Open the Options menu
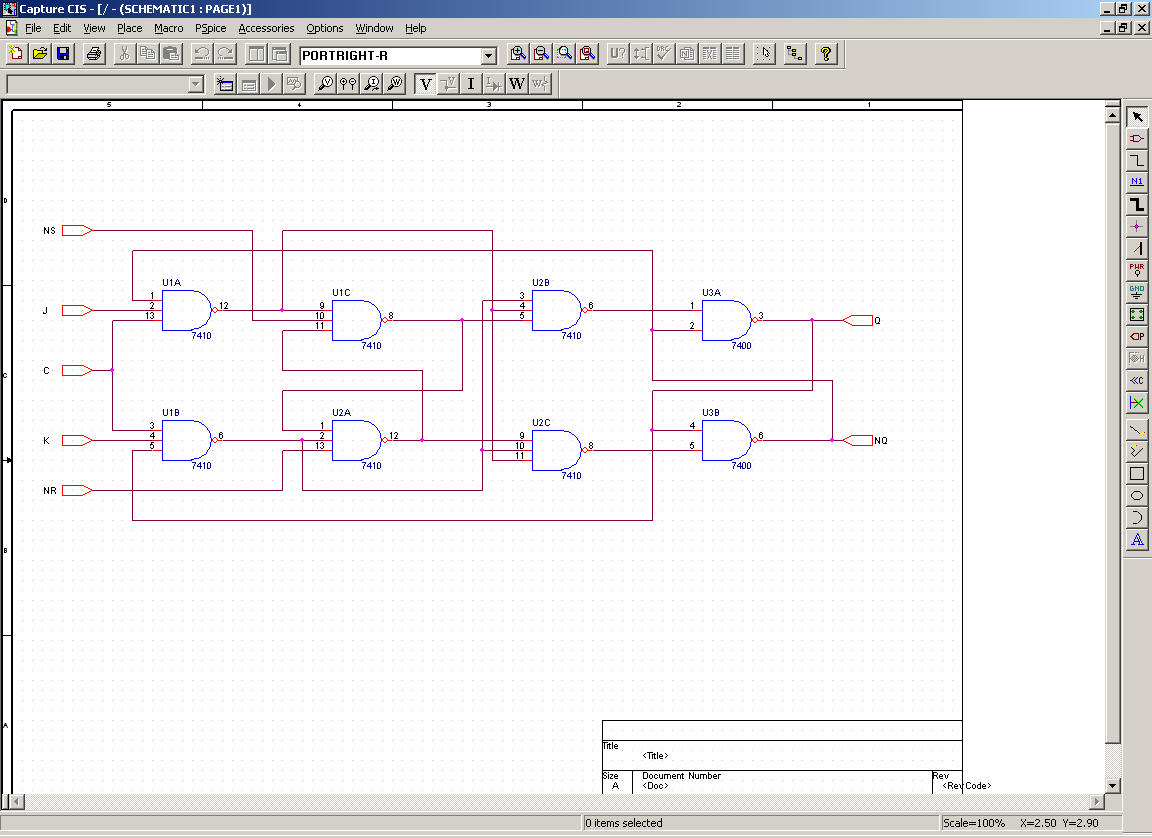1152x838 pixels. click(x=324, y=28)
